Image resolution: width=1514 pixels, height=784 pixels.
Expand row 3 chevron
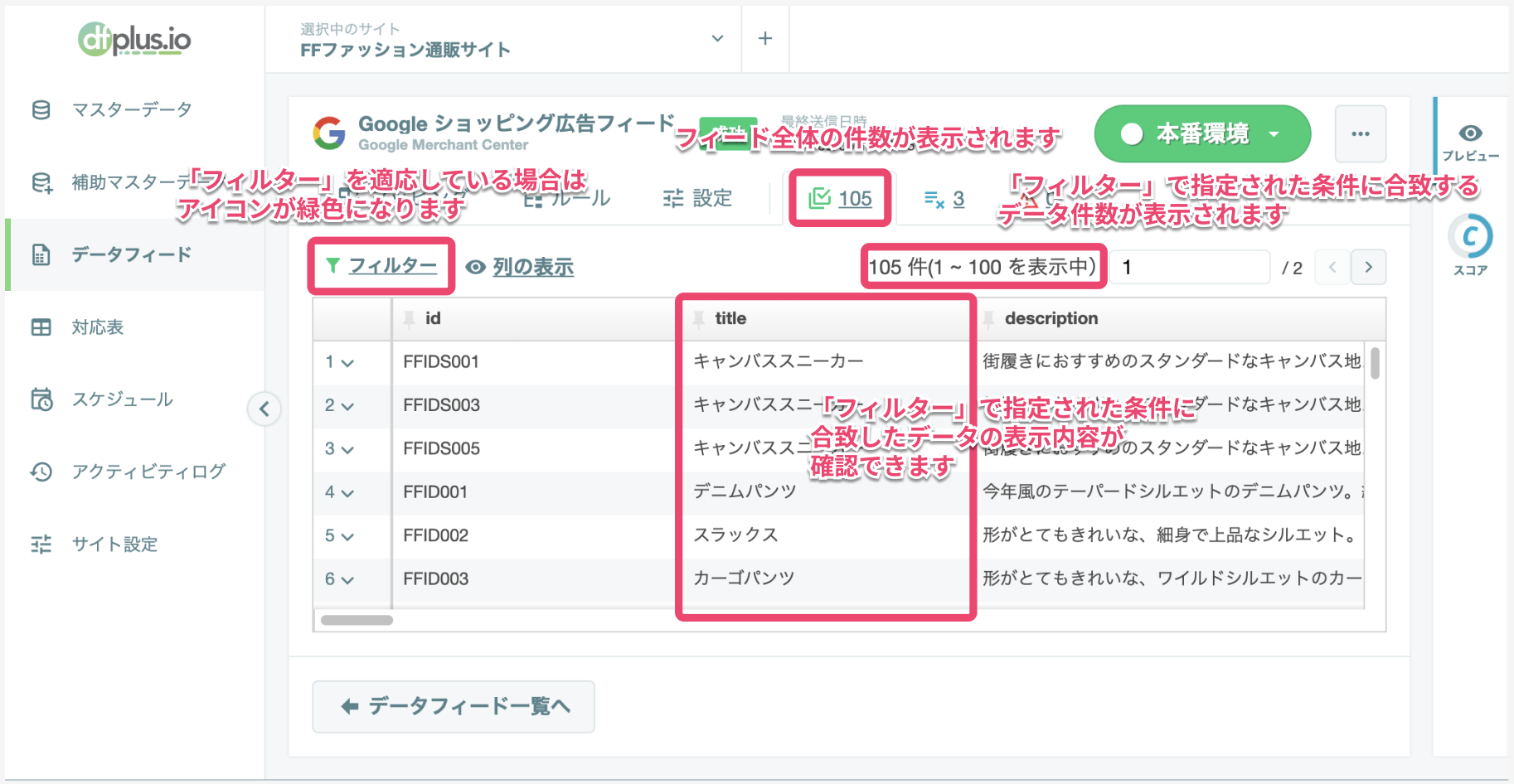pos(347,450)
